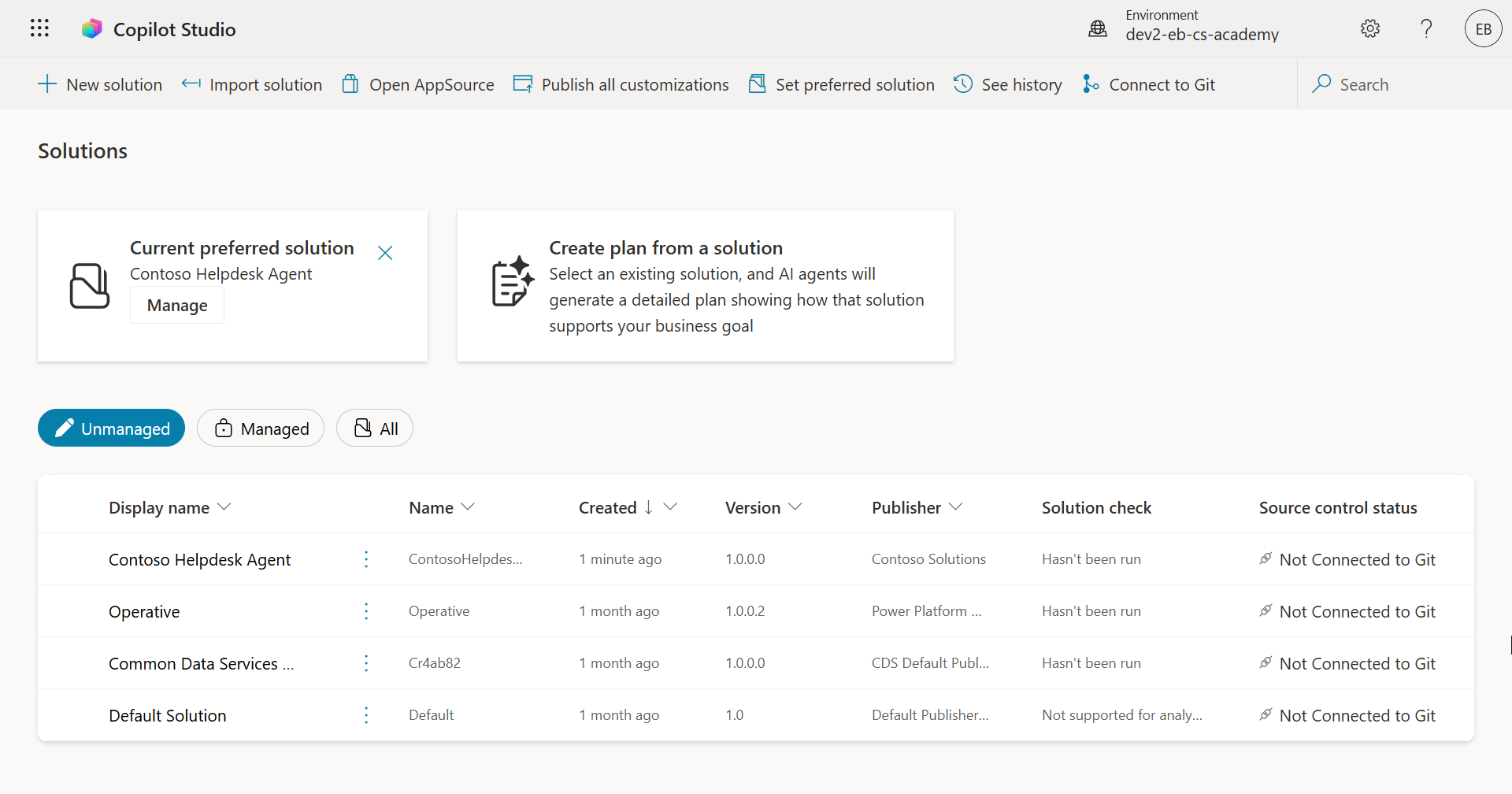The image size is (1512, 794).
Task: Click the Copilot Studio logo icon
Action: pyautogui.click(x=92, y=29)
